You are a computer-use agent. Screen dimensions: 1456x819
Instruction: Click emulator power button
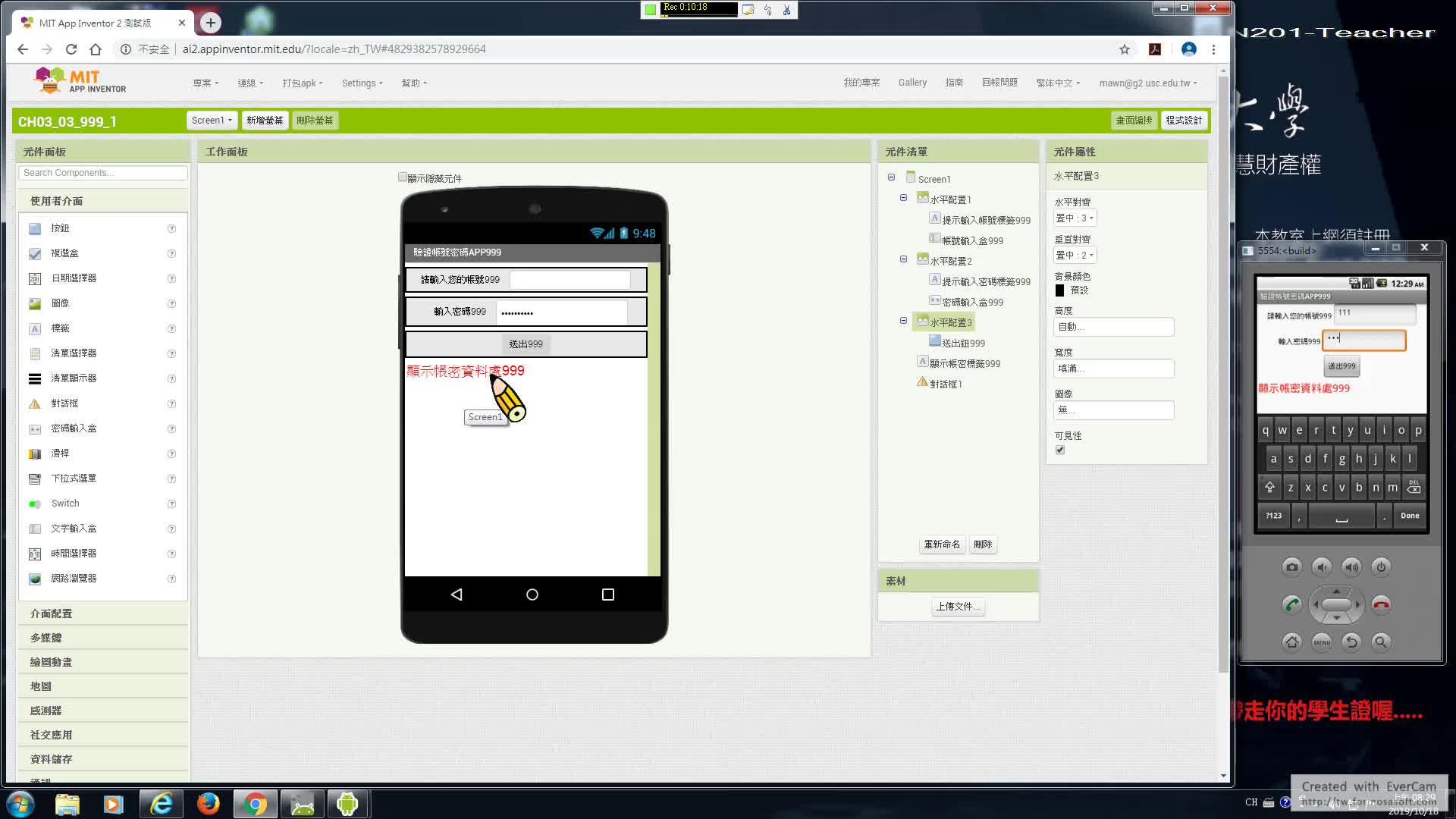[1381, 566]
